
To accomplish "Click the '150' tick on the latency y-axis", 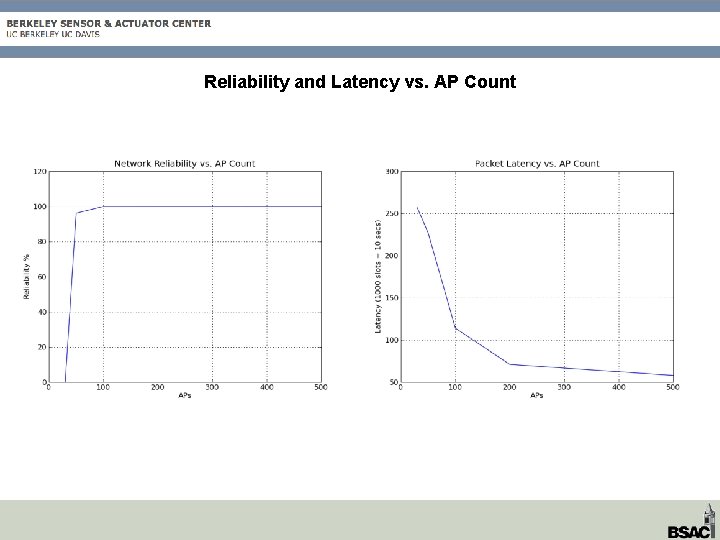I will point(392,298).
